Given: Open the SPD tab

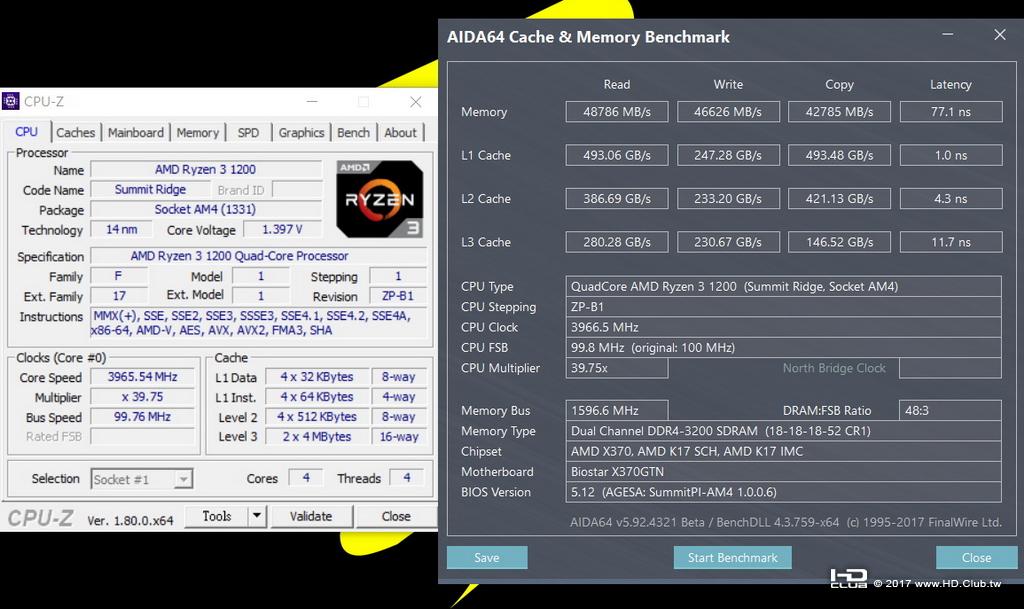Looking at the screenshot, I should pos(248,133).
